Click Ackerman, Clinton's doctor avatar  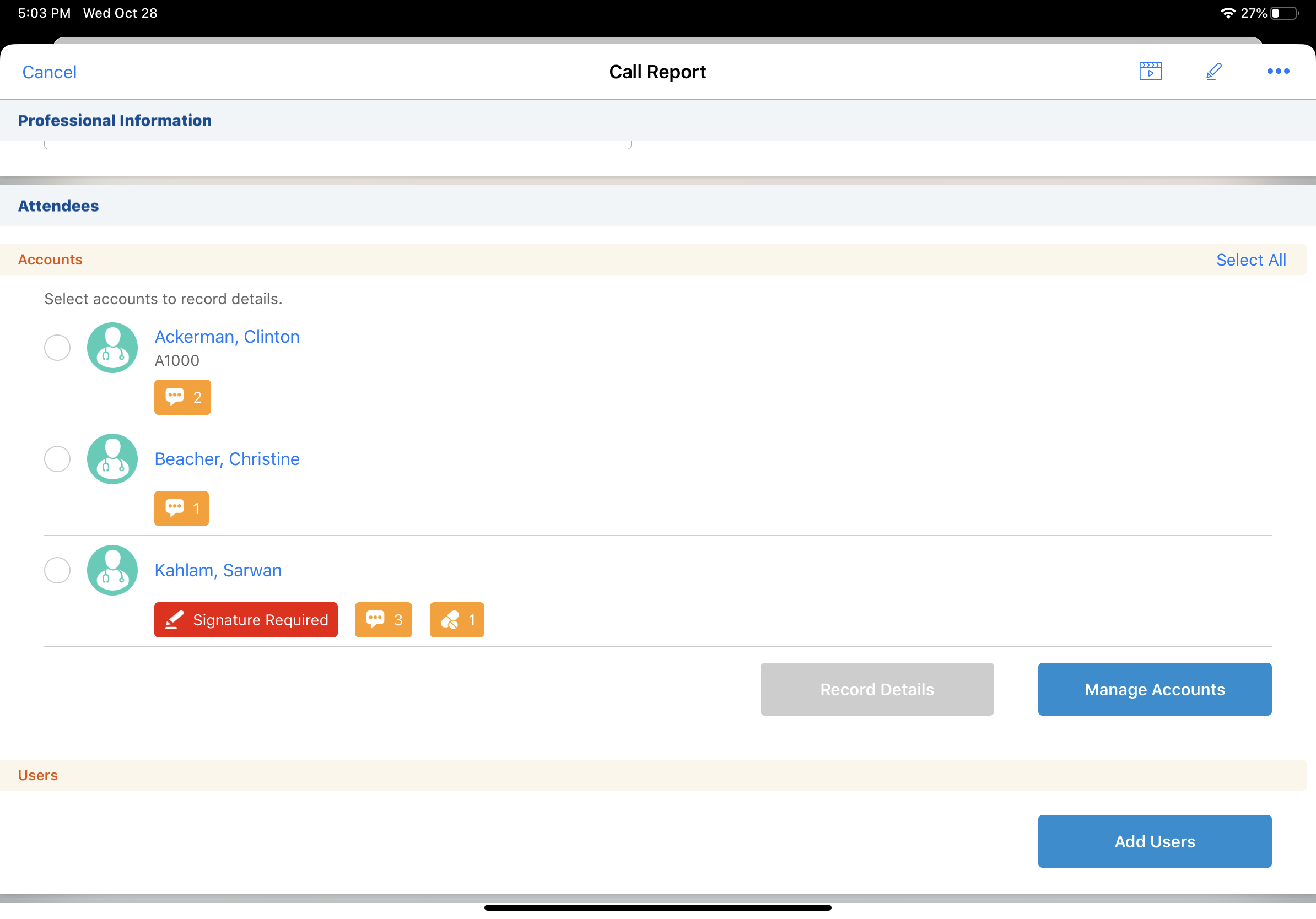click(x=112, y=348)
